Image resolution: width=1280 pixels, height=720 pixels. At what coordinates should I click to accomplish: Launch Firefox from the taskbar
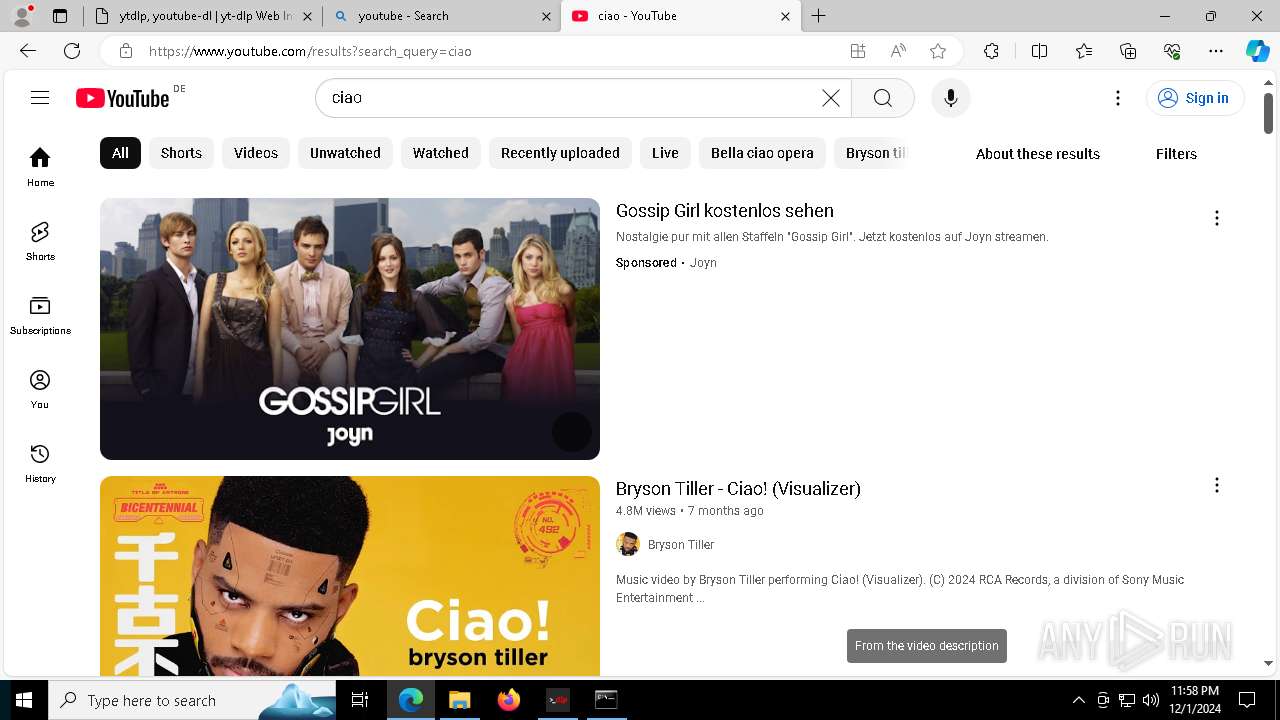508,700
